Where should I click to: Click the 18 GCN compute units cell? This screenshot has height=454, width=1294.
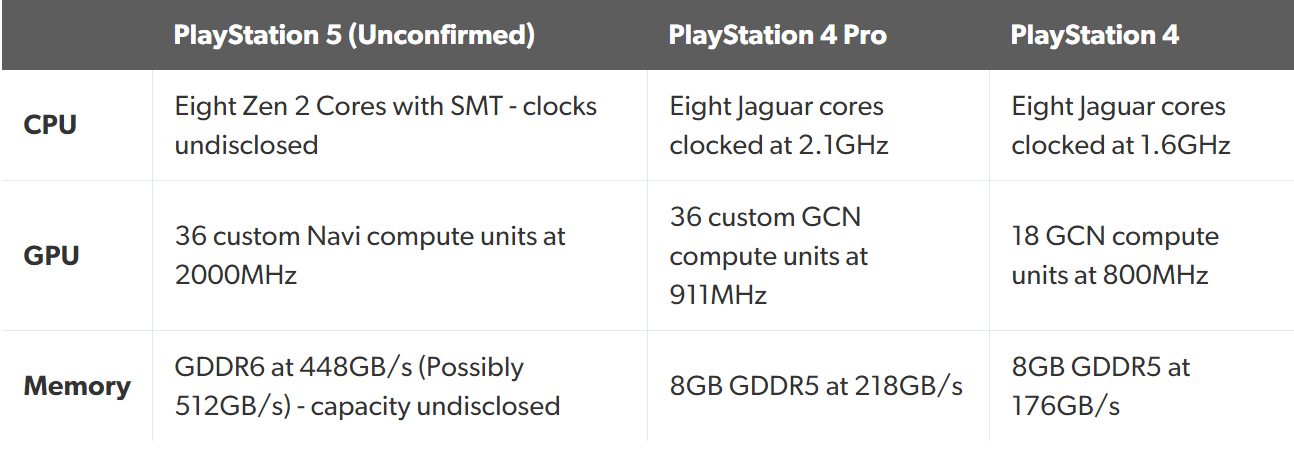pyautogui.click(x=1115, y=256)
